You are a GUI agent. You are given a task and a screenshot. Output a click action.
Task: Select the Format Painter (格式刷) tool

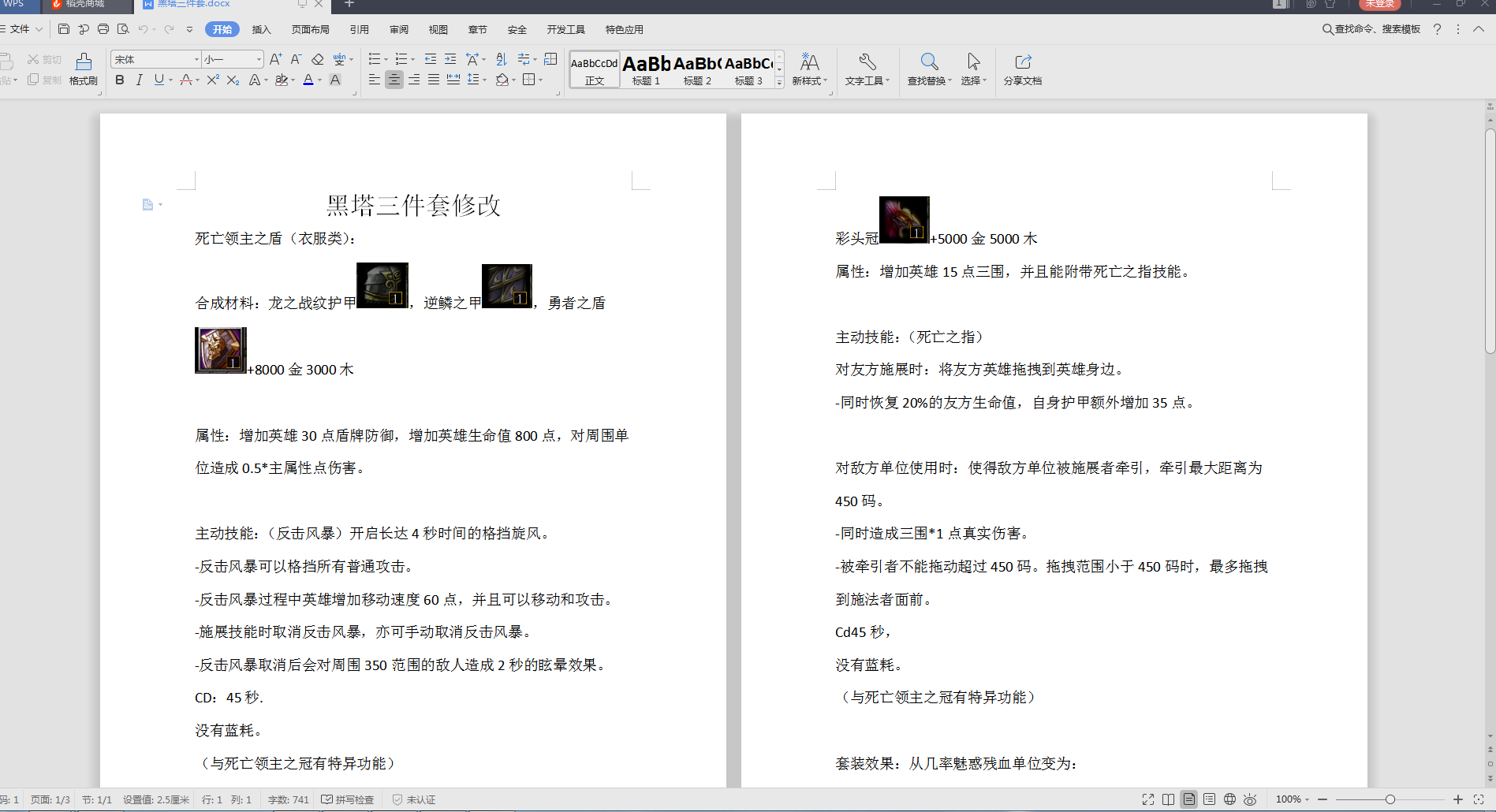(84, 69)
